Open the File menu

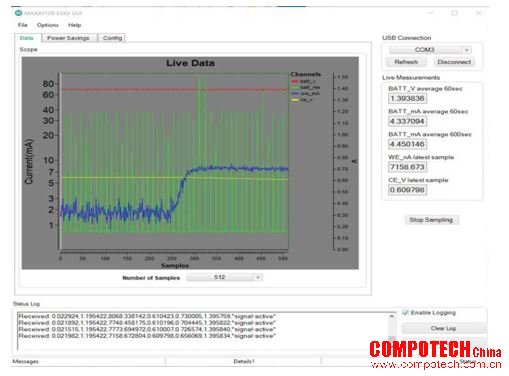(23, 25)
